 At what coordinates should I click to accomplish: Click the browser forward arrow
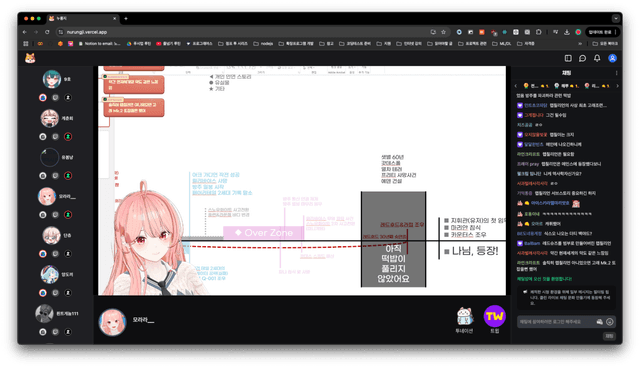click(36, 32)
